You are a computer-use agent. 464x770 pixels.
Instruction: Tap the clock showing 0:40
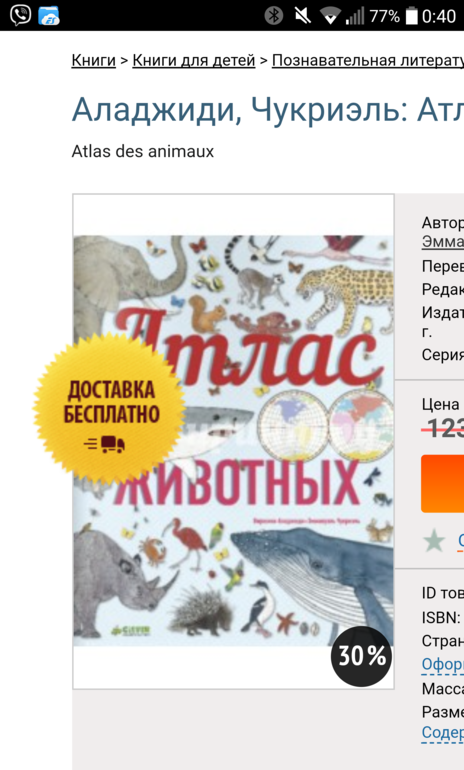tap(439, 16)
